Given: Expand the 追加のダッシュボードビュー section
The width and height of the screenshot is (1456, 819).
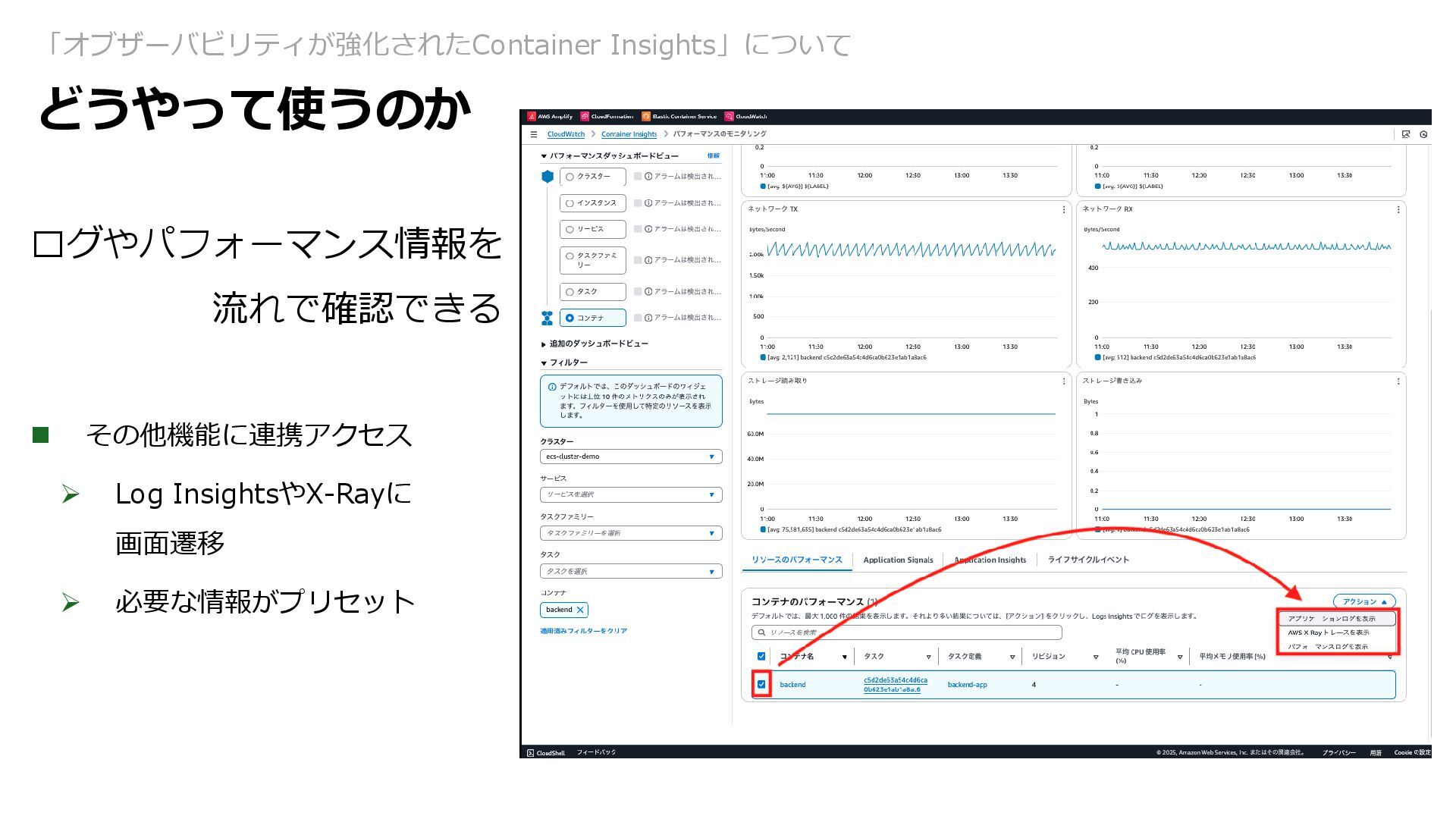Looking at the screenshot, I should (544, 344).
